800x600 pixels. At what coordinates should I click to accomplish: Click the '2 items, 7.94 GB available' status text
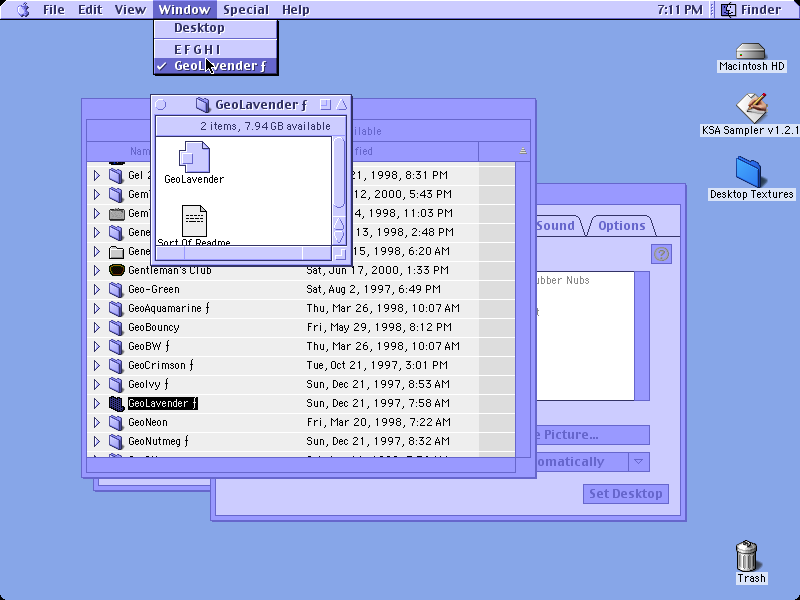tap(265, 126)
